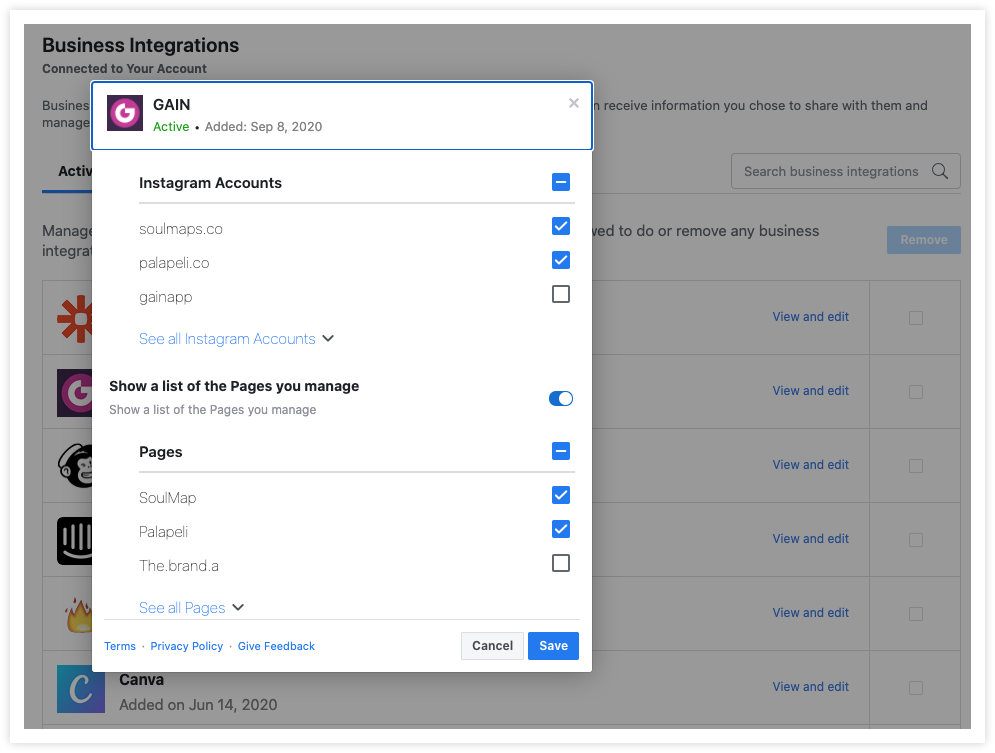Toggle all Pages checkbox
Image resolution: width=995 pixels, height=753 pixels.
pos(561,452)
